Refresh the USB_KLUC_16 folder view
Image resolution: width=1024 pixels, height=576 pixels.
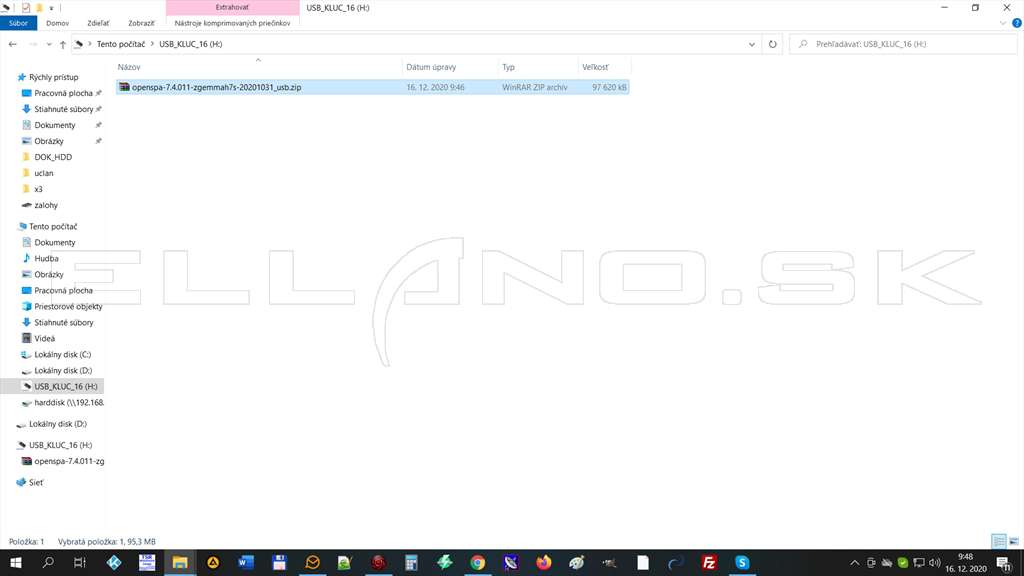pos(773,44)
